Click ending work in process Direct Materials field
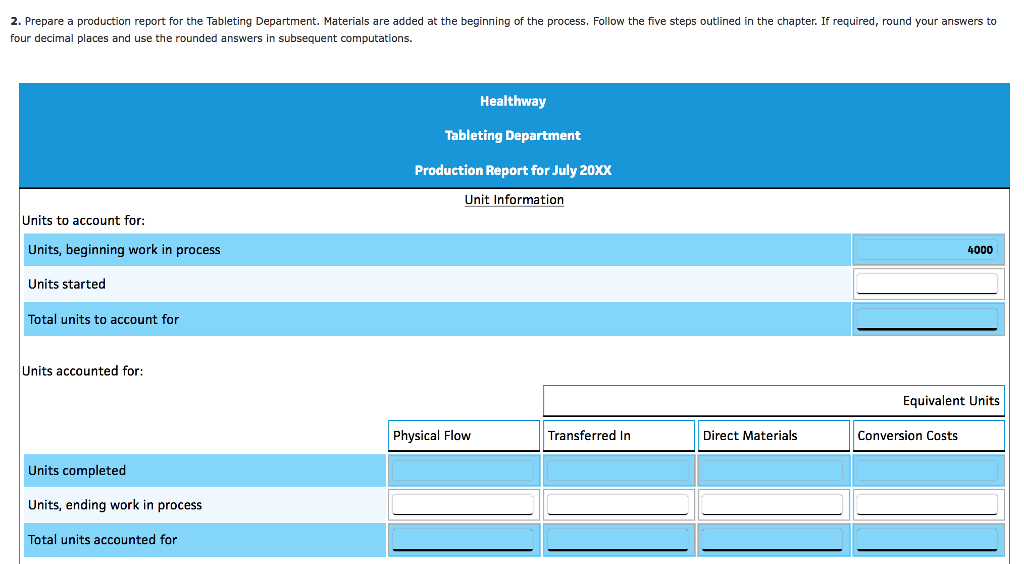The width and height of the screenshot is (1024, 564). 773,505
